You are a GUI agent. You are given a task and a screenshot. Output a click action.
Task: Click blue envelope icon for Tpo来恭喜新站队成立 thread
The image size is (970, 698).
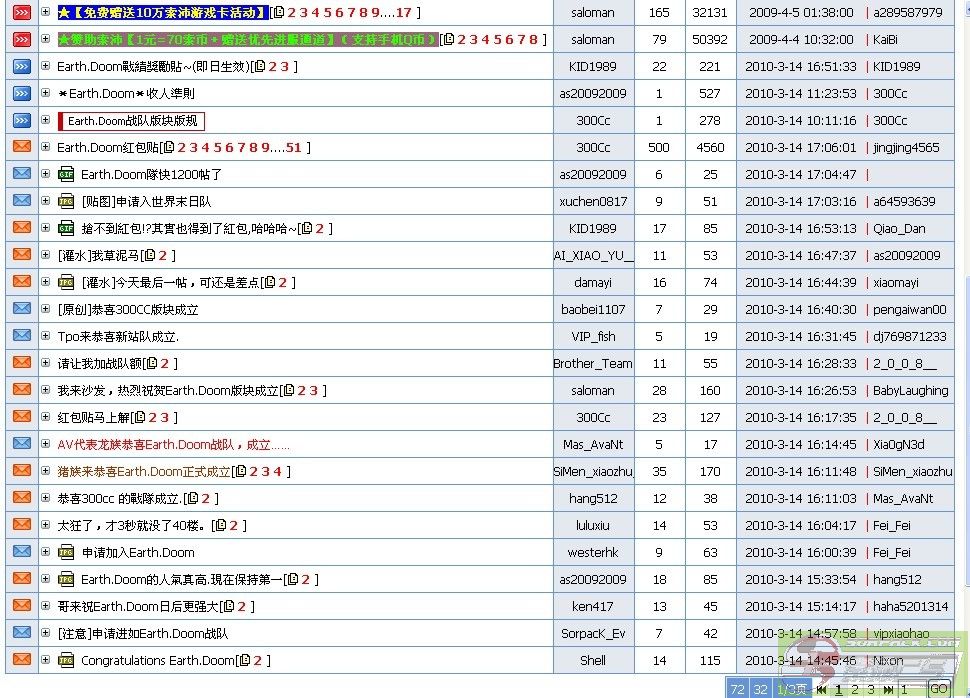pyautogui.click(x=21, y=337)
